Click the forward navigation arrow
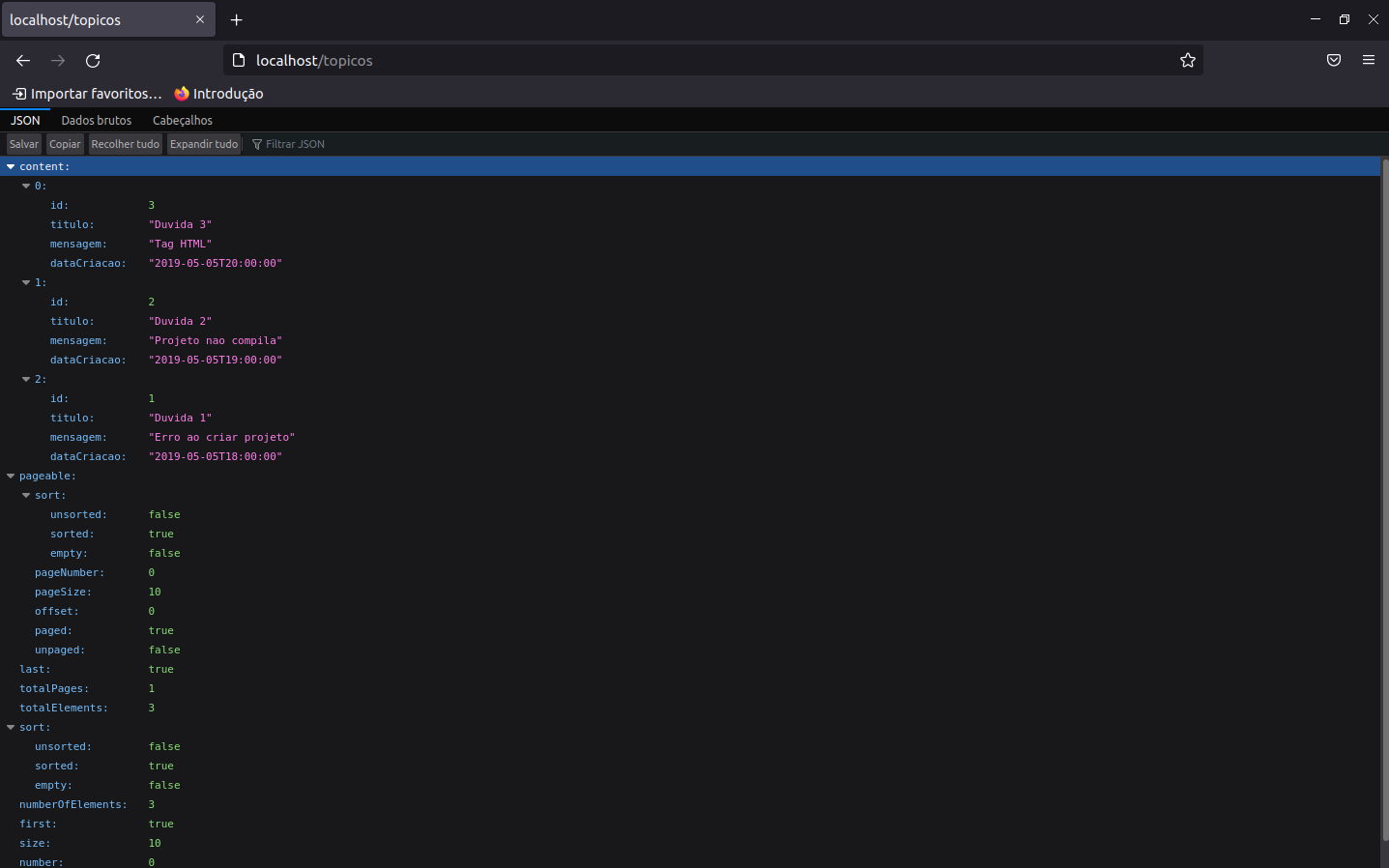1389x868 pixels. pyautogui.click(x=58, y=60)
